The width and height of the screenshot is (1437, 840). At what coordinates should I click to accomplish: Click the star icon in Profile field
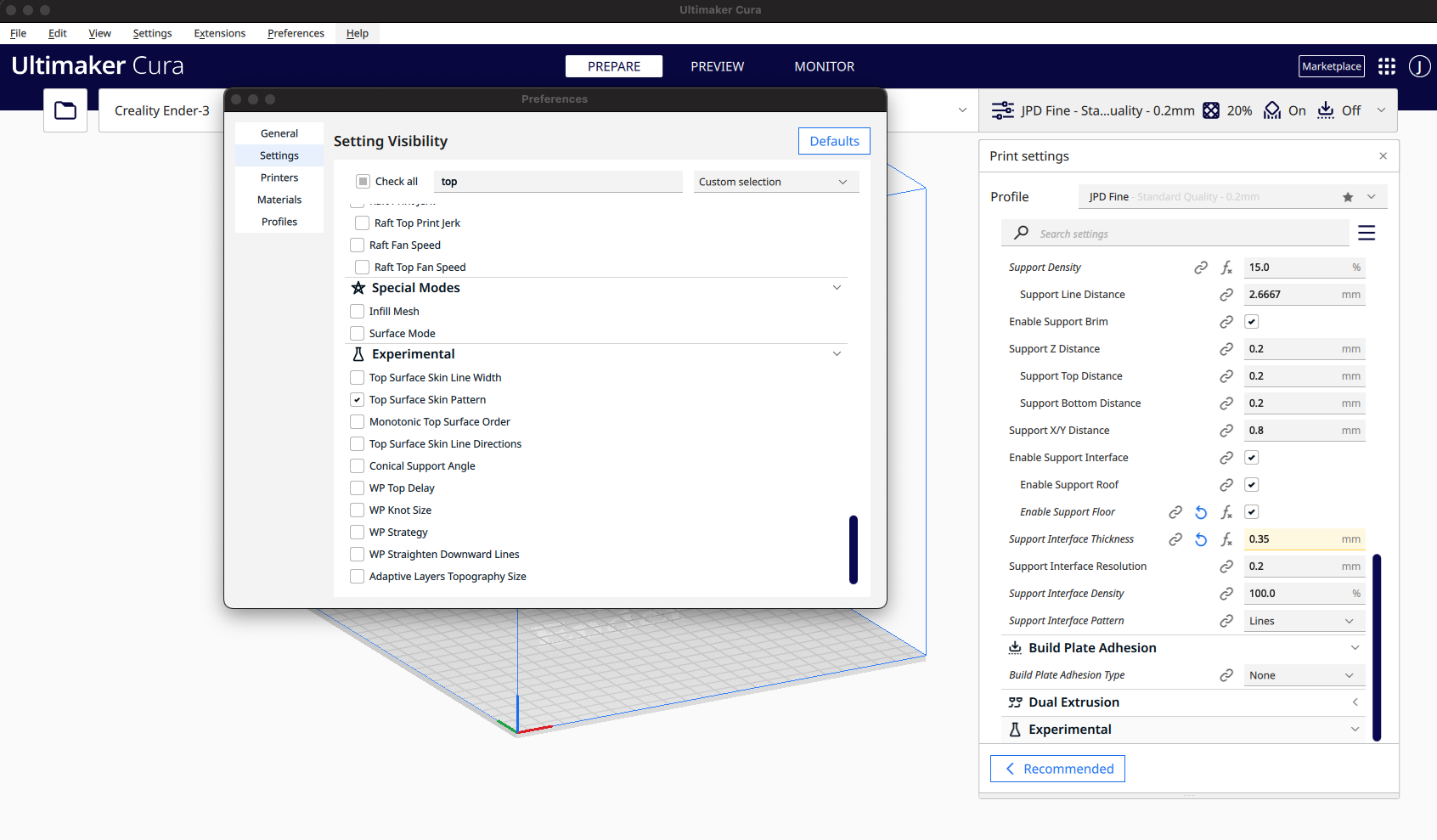pos(1348,197)
